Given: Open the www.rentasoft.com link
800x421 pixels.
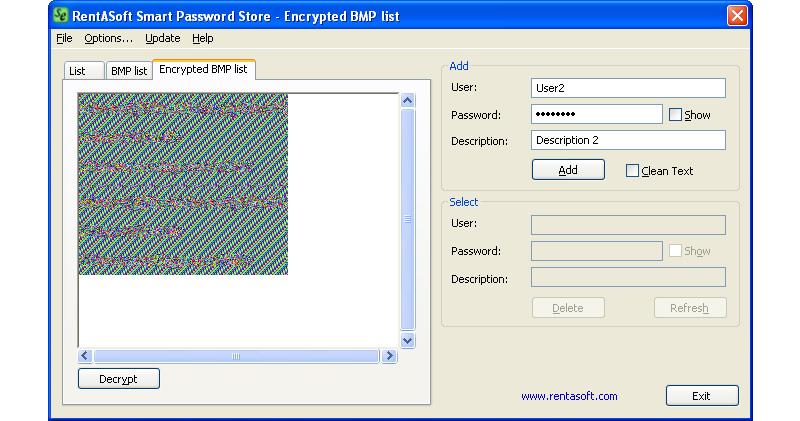Looking at the screenshot, I should [x=569, y=396].
